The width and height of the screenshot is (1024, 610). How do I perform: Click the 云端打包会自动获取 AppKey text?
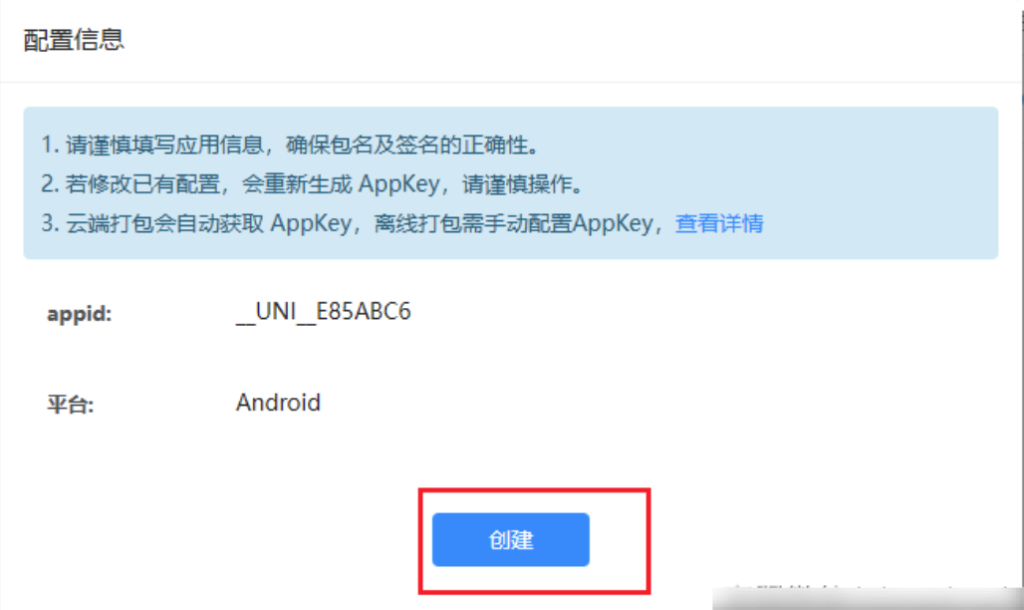click(x=208, y=223)
